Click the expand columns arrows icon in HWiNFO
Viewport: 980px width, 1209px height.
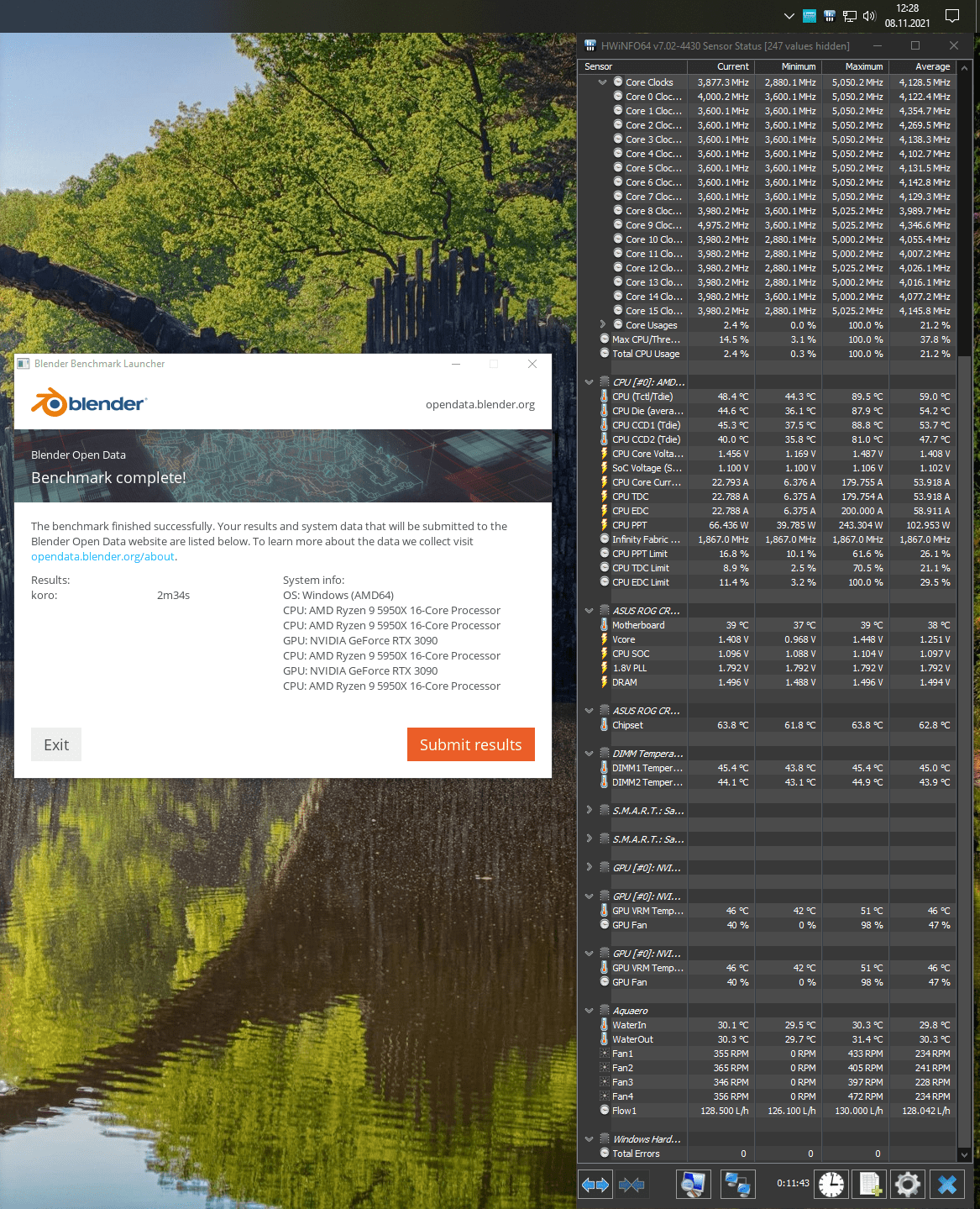(595, 1185)
